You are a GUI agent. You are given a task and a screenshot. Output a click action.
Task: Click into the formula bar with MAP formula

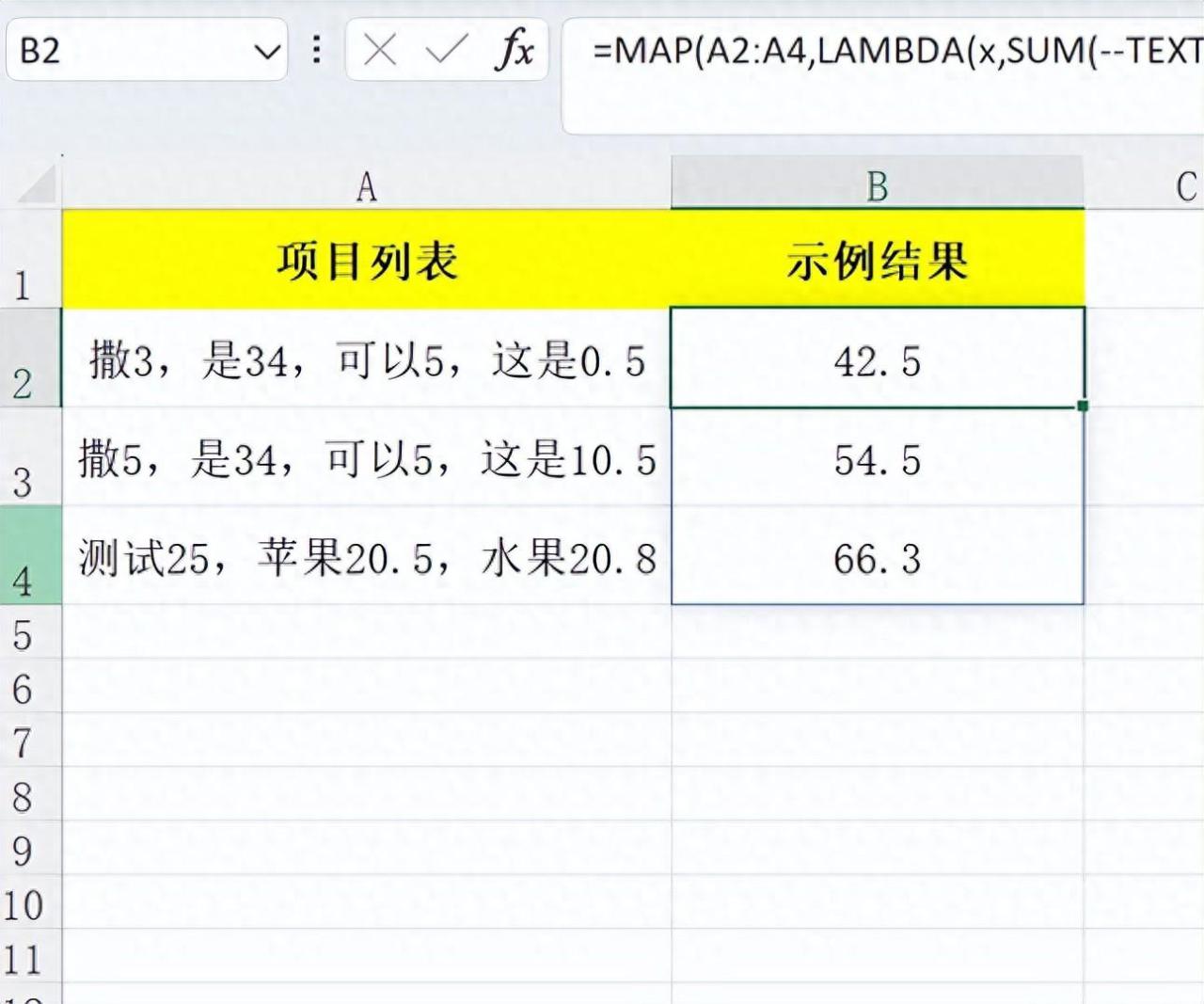pos(884,75)
